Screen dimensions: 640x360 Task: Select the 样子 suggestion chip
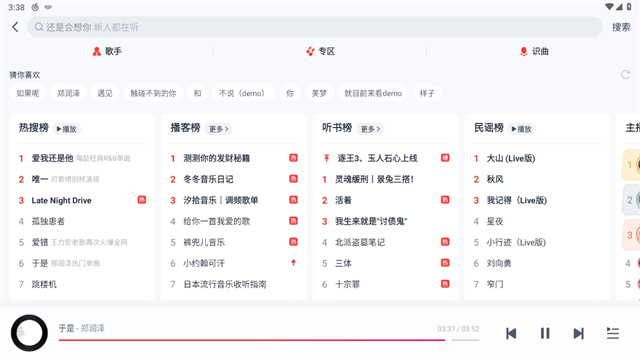[x=427, y=93]
